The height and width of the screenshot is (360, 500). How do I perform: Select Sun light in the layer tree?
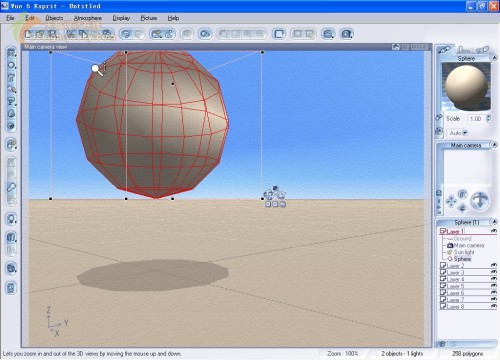click(x=464, y=252)
